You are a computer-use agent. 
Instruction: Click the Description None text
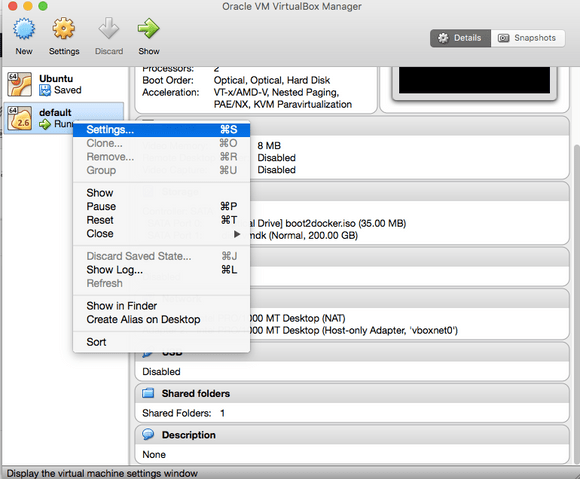pos(154,455)
